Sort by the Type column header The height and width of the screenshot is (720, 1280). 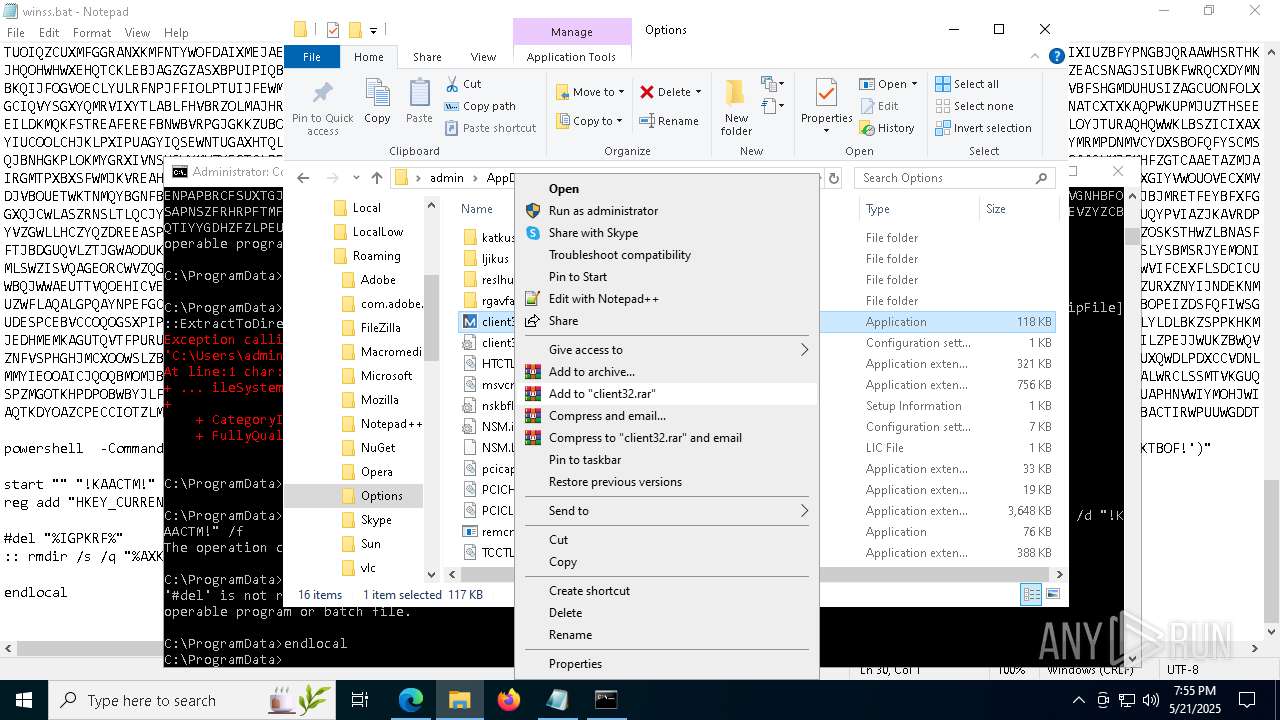point(918,209)
